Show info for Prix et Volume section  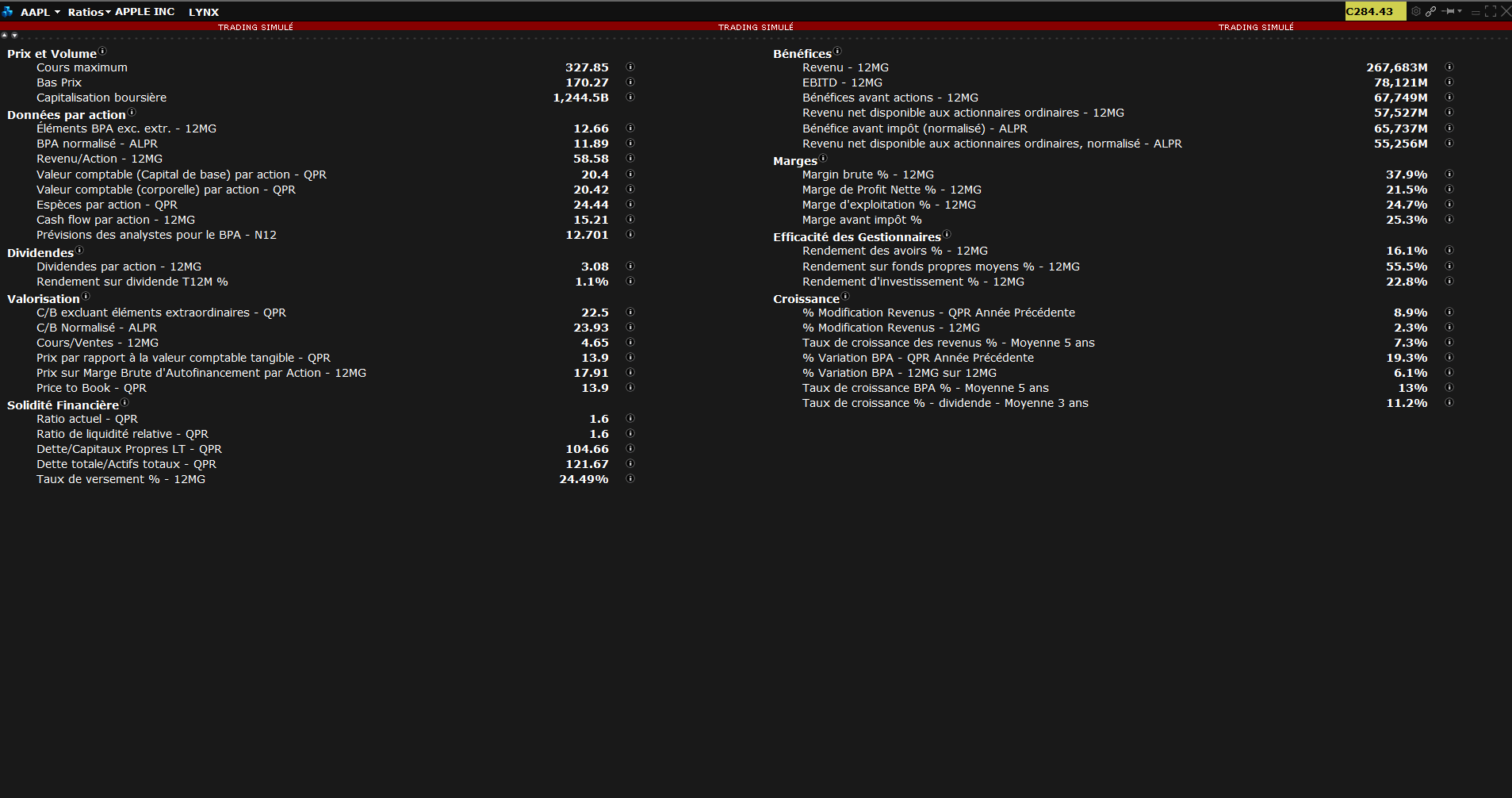[102, 51]
